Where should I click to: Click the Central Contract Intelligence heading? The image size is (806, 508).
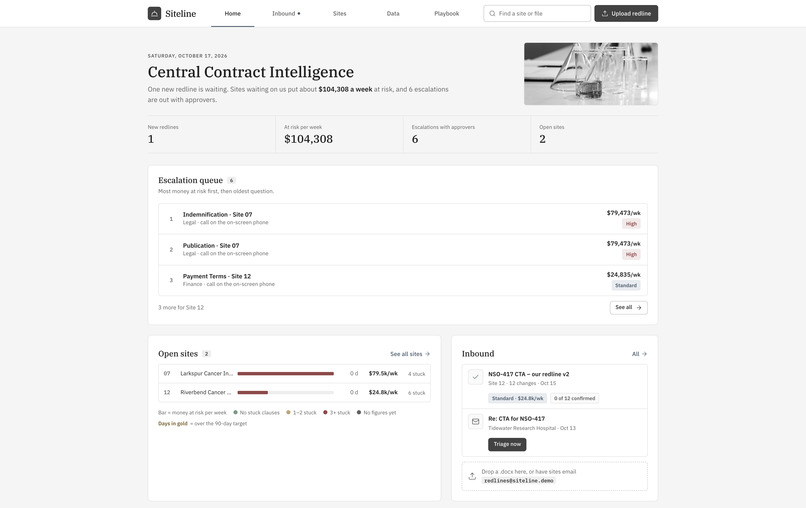pyautogui.click(x=251, y=72)
